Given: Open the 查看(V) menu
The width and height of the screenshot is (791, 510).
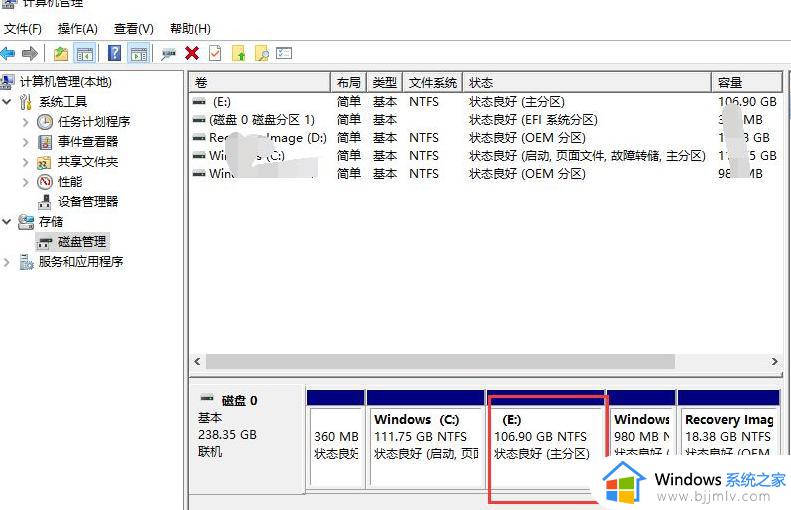Looking at the screenshot, I should (x=134, y=29).
